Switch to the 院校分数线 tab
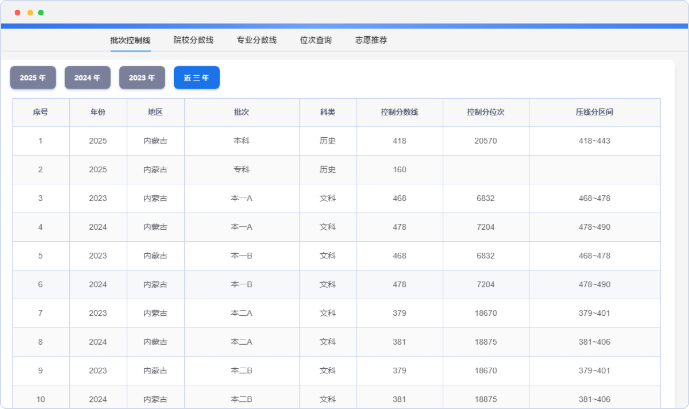 [193, 40]
